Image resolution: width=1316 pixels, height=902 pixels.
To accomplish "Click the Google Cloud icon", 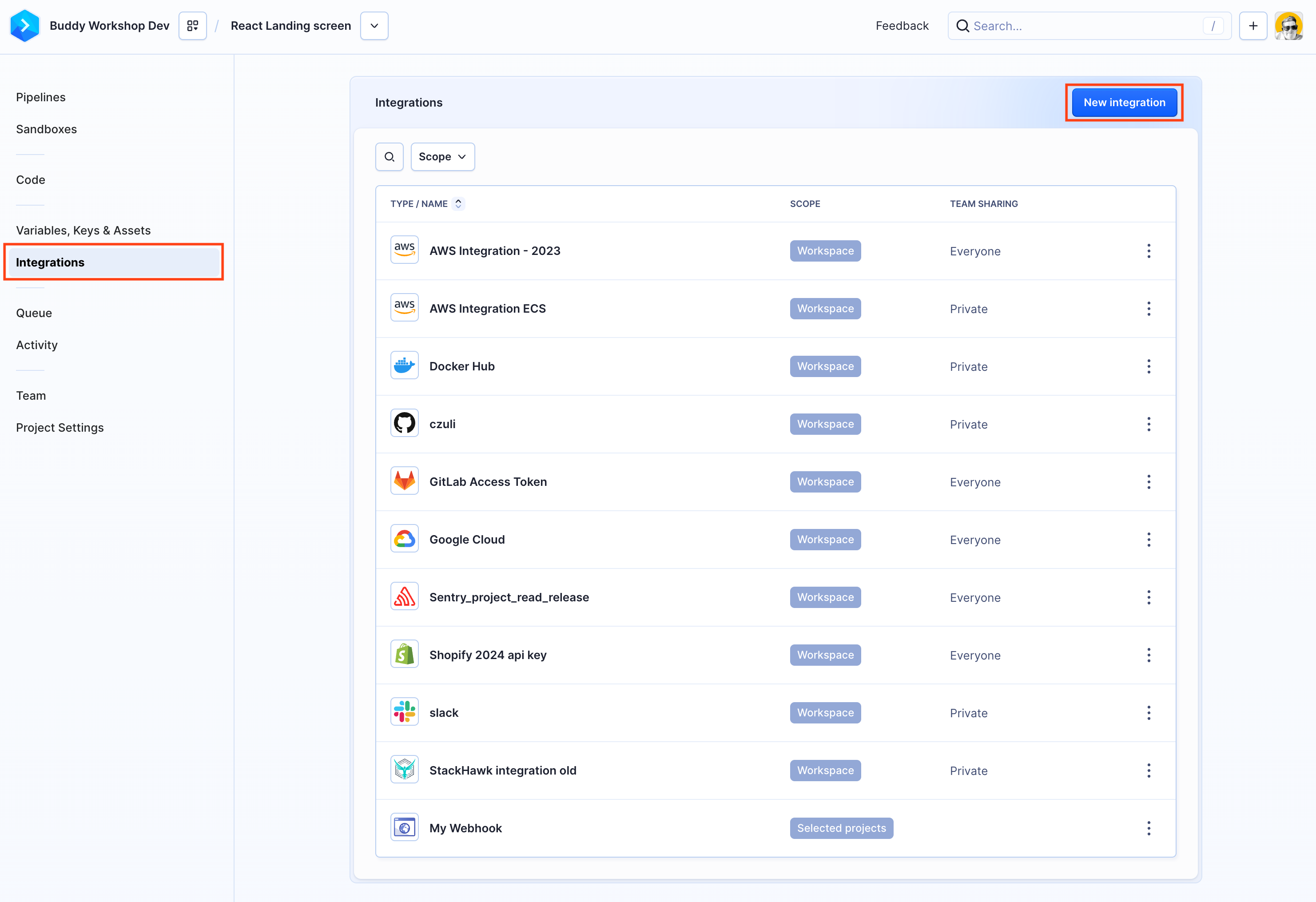I will 404,539.
